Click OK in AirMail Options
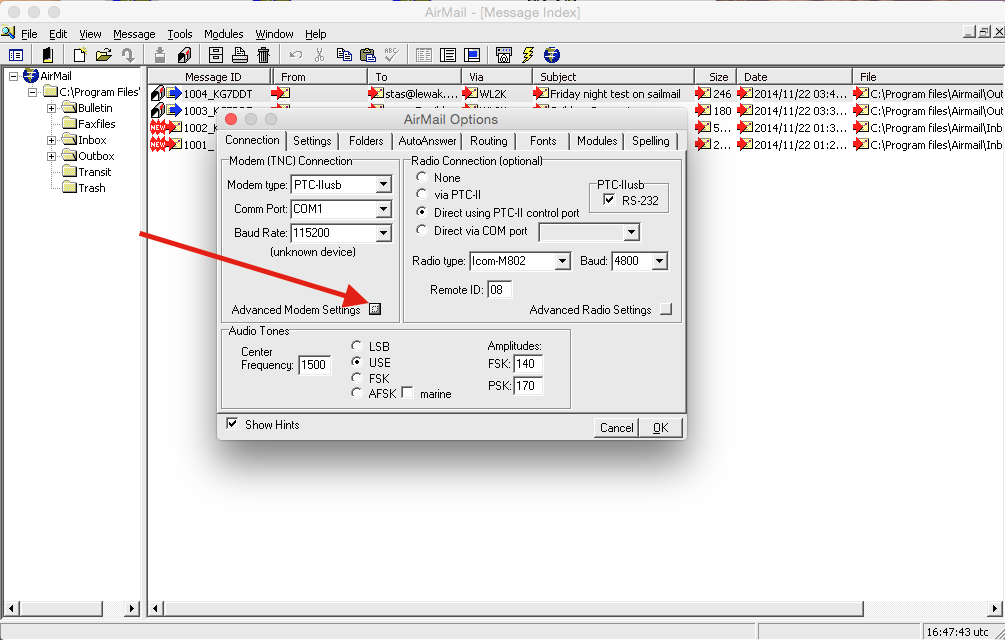Viewport: 1005px width, 640px height. tap(660, 427)
